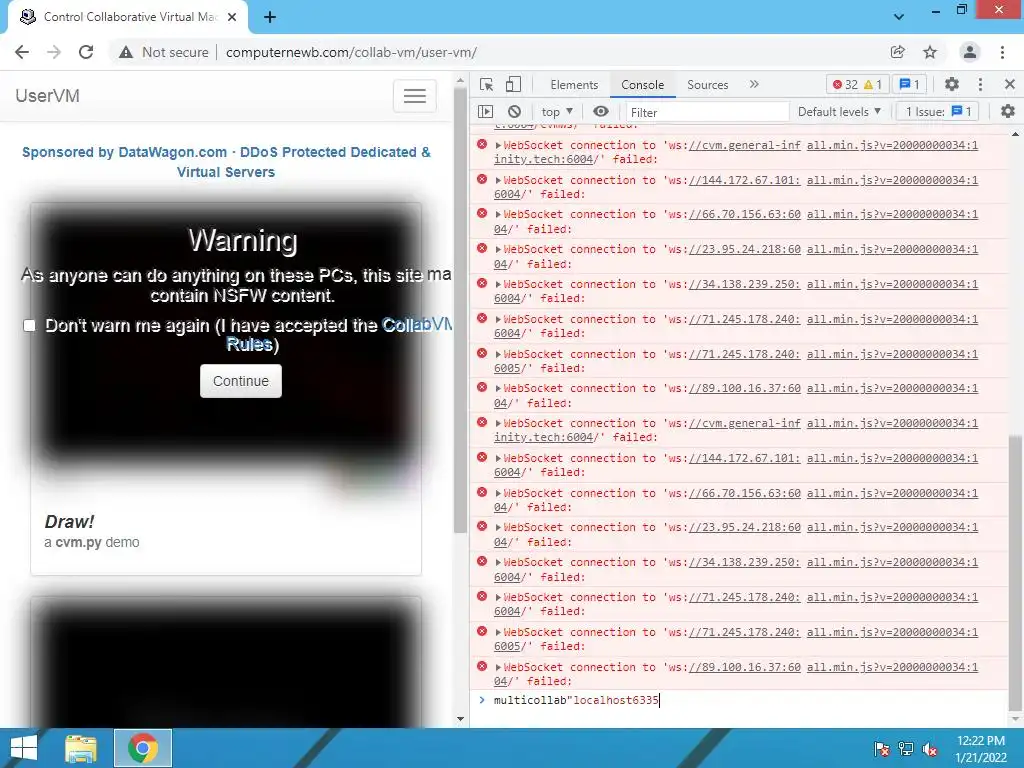Clear the console
This screenshot has width=1024, height=768.
[515, 112]
